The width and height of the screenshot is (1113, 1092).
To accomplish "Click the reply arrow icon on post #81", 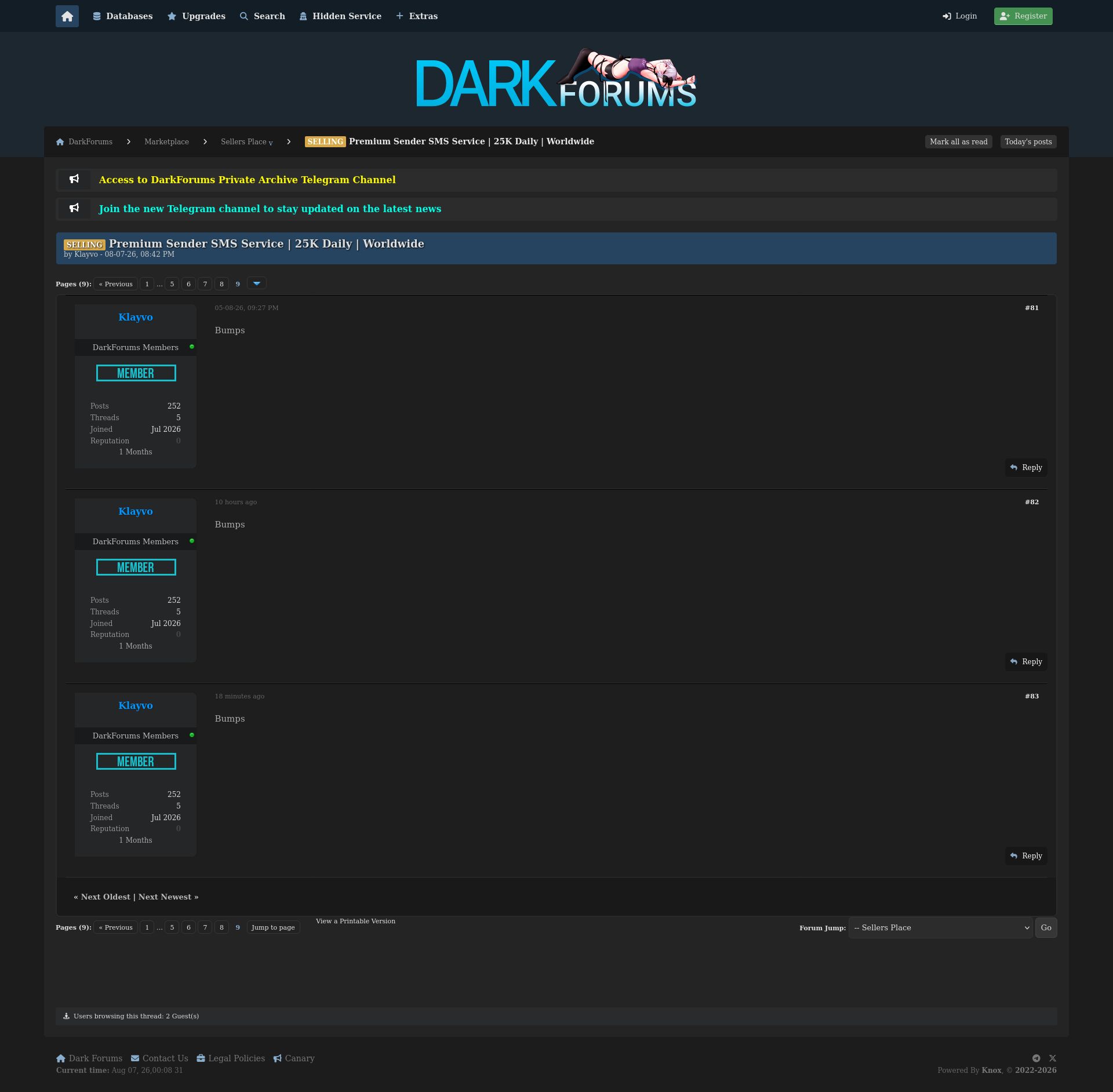I will [x=1014, y=468].
